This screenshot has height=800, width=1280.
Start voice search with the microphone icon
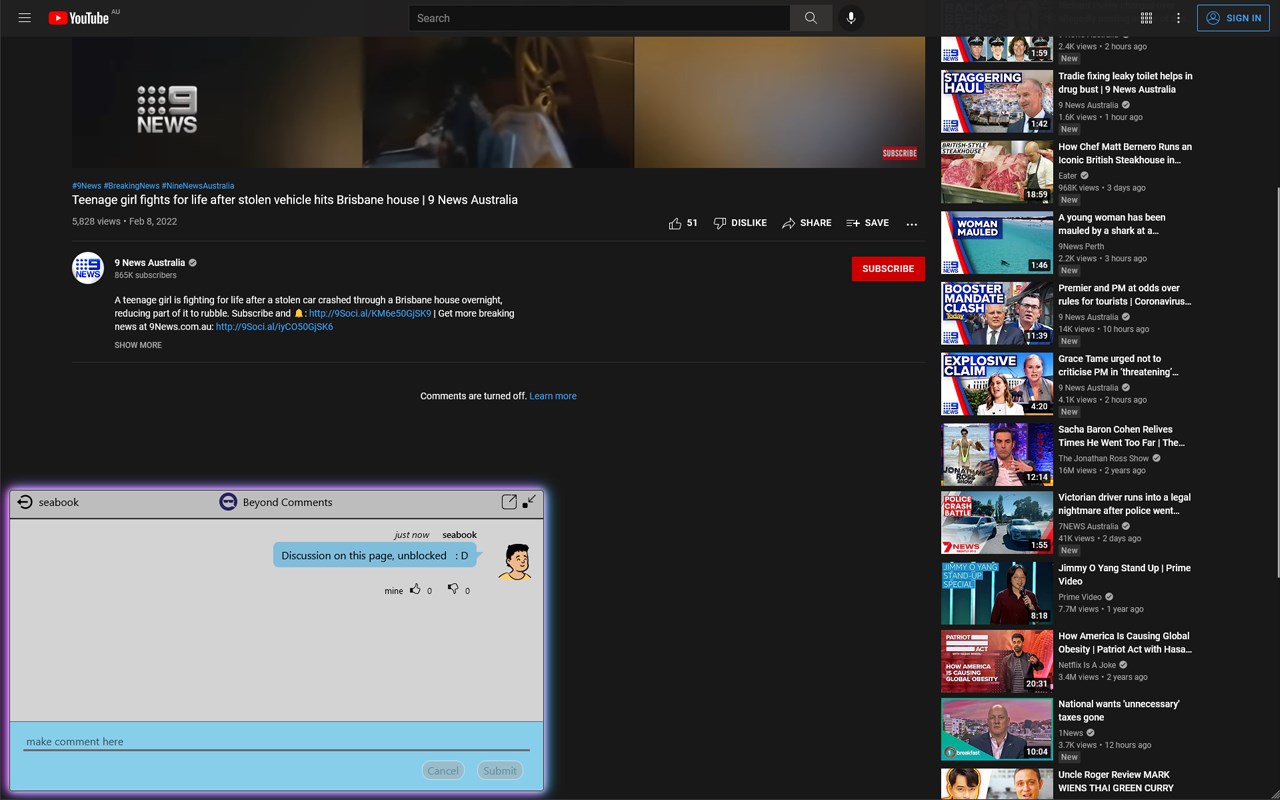(851, 18)
